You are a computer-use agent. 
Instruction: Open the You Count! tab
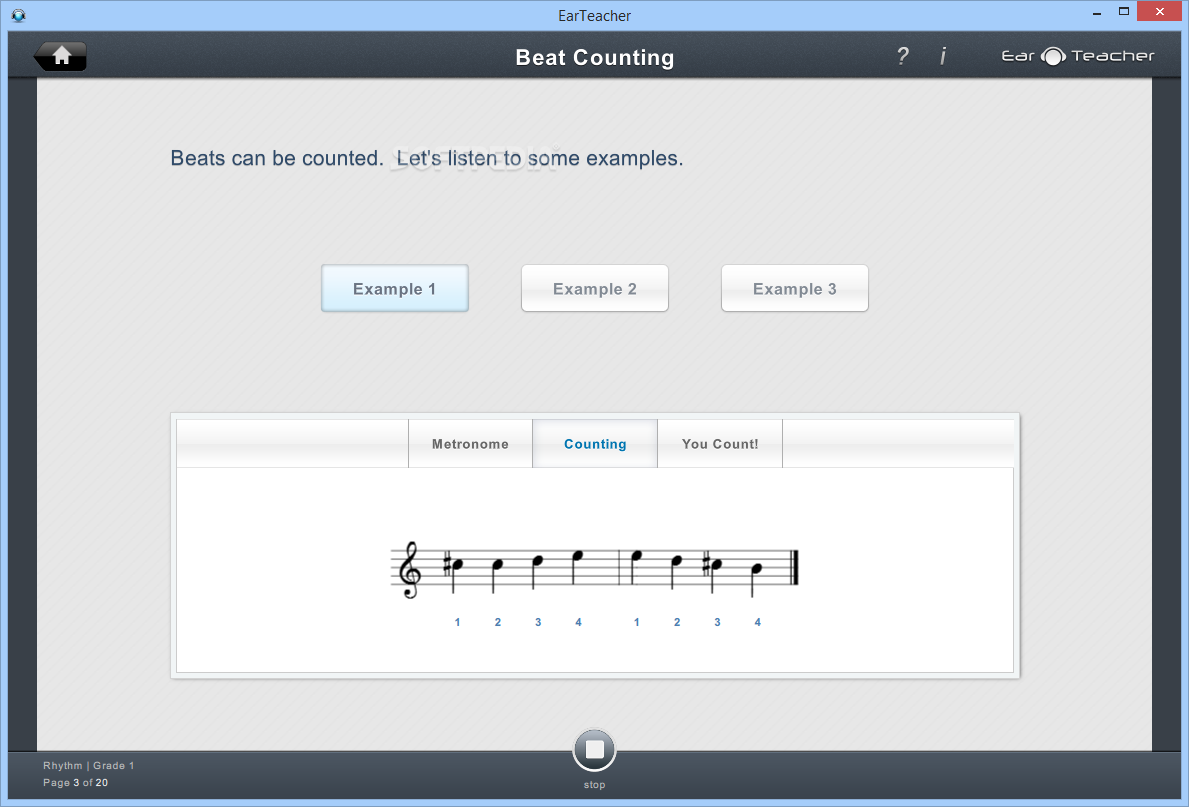(x=720, y=444)
